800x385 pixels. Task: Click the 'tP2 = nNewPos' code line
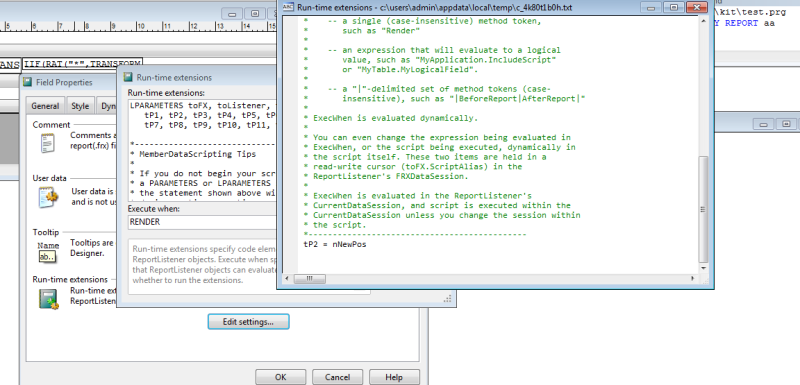pos(335,244)
